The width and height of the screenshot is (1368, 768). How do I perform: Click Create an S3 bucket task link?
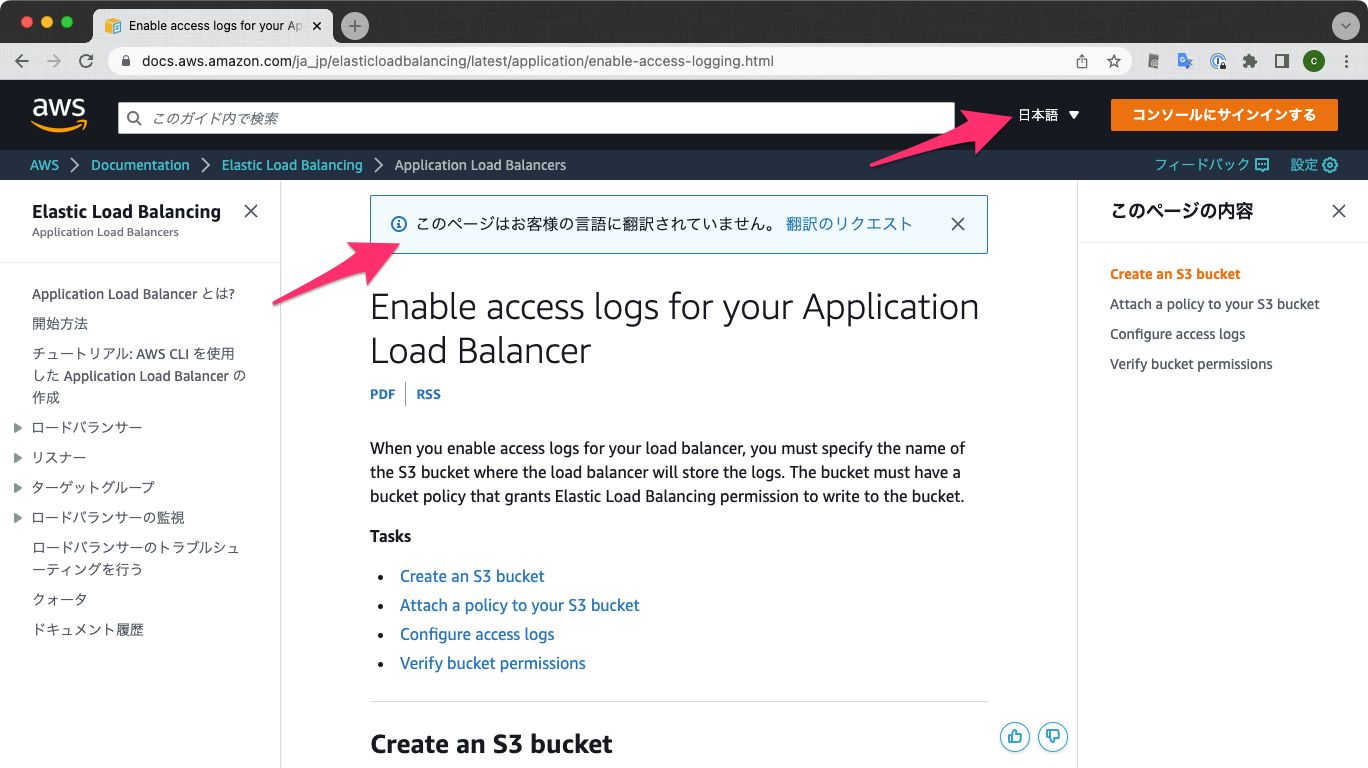pos(472,576)
